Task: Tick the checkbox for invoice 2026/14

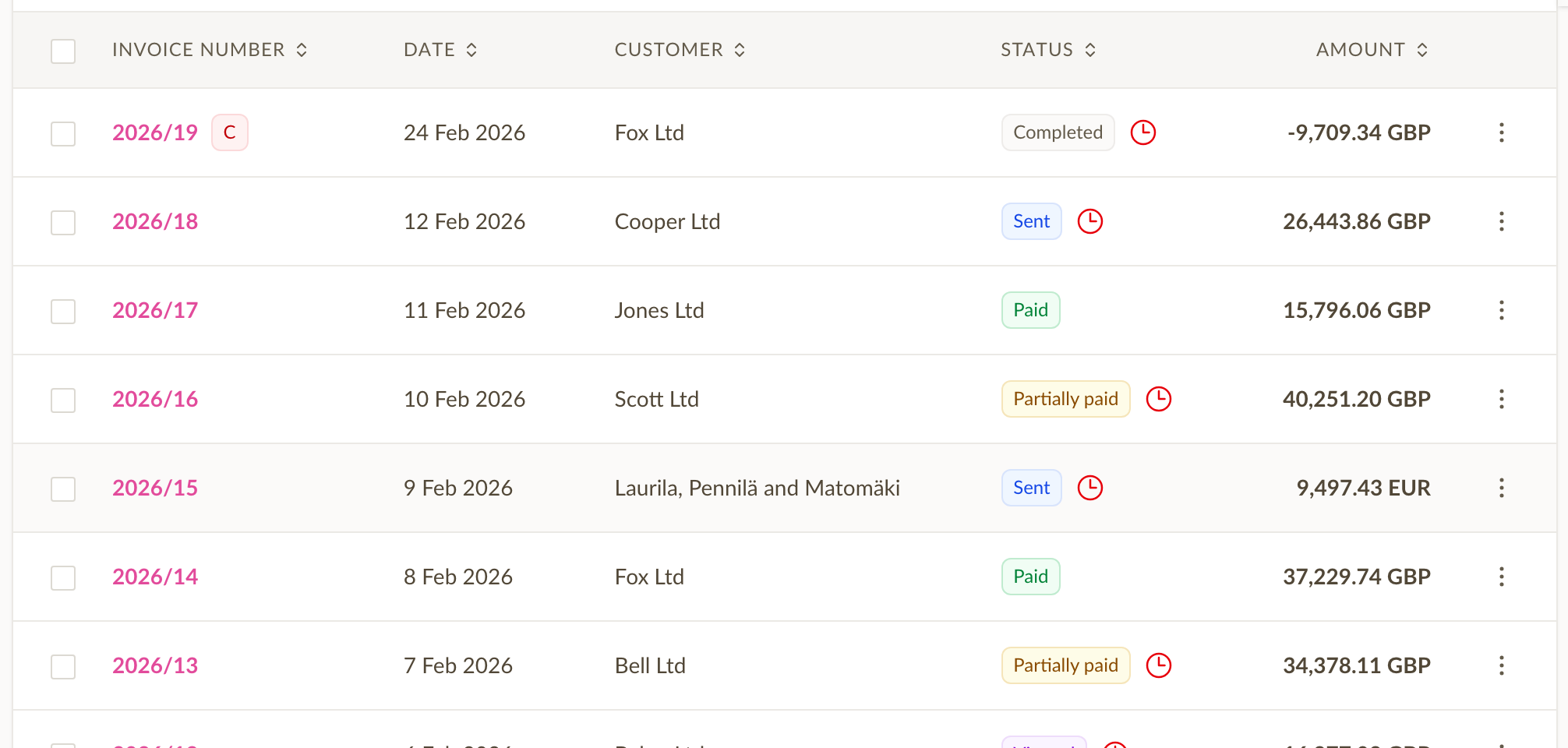Action: click(x=63, y=578)
